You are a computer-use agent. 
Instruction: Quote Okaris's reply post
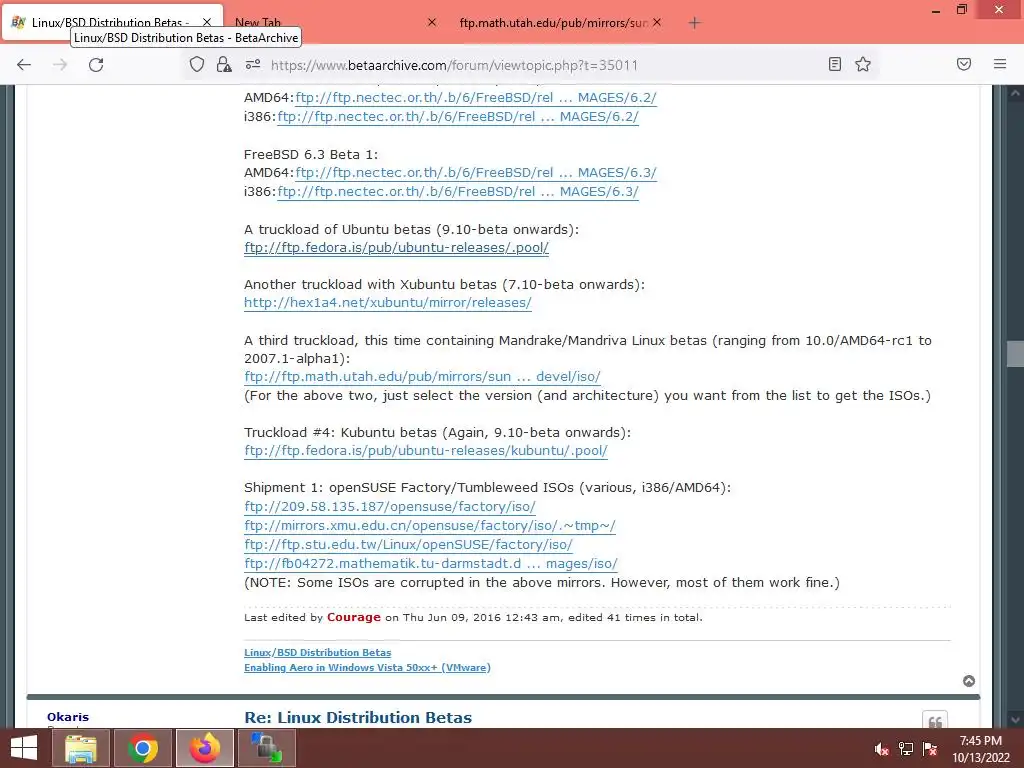935,721
